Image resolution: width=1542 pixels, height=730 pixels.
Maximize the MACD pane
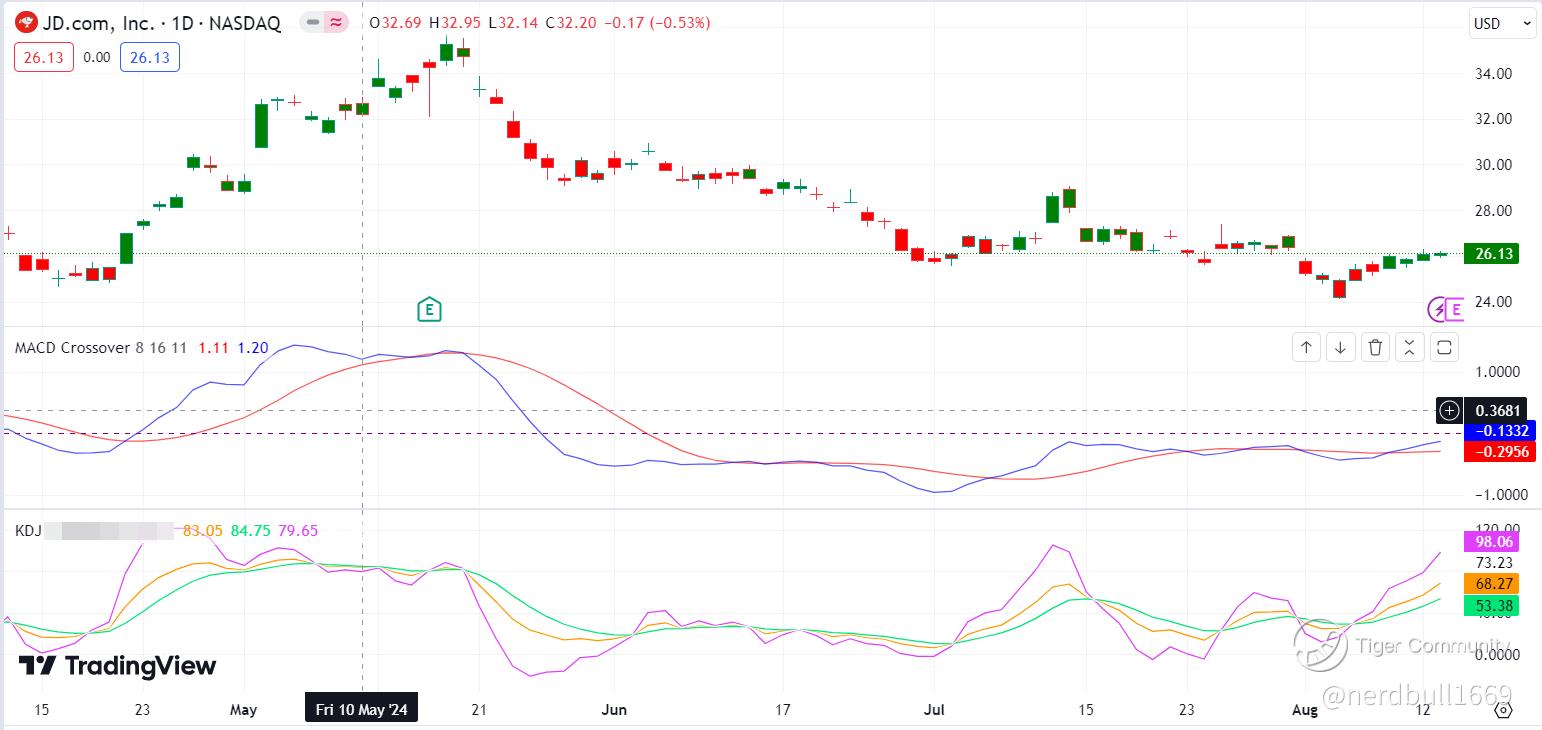click(1444, 347)
